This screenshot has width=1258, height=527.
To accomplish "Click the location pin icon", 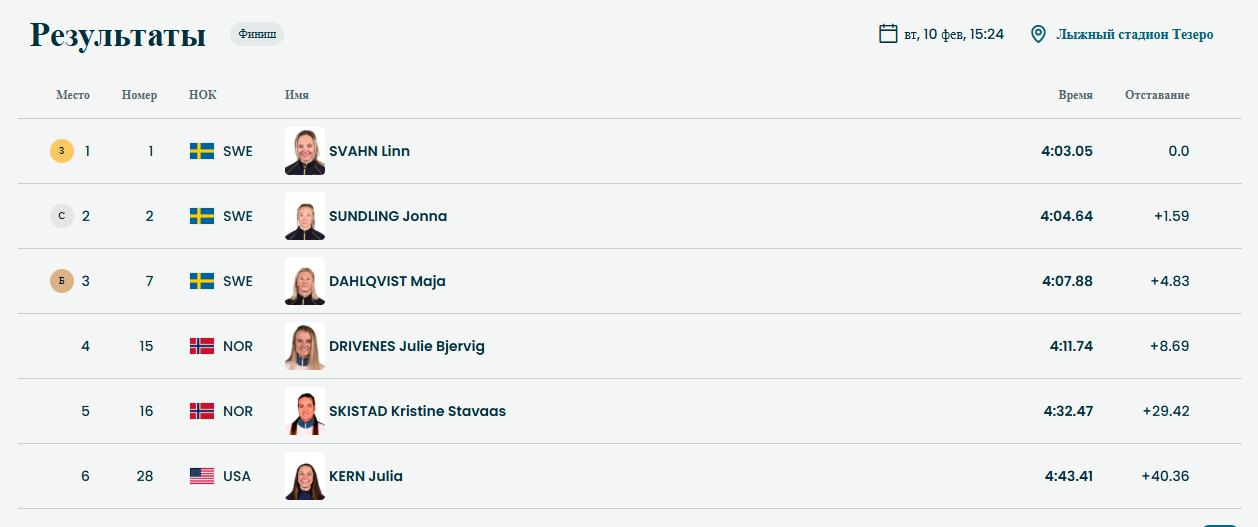I will coord(1038,34).
